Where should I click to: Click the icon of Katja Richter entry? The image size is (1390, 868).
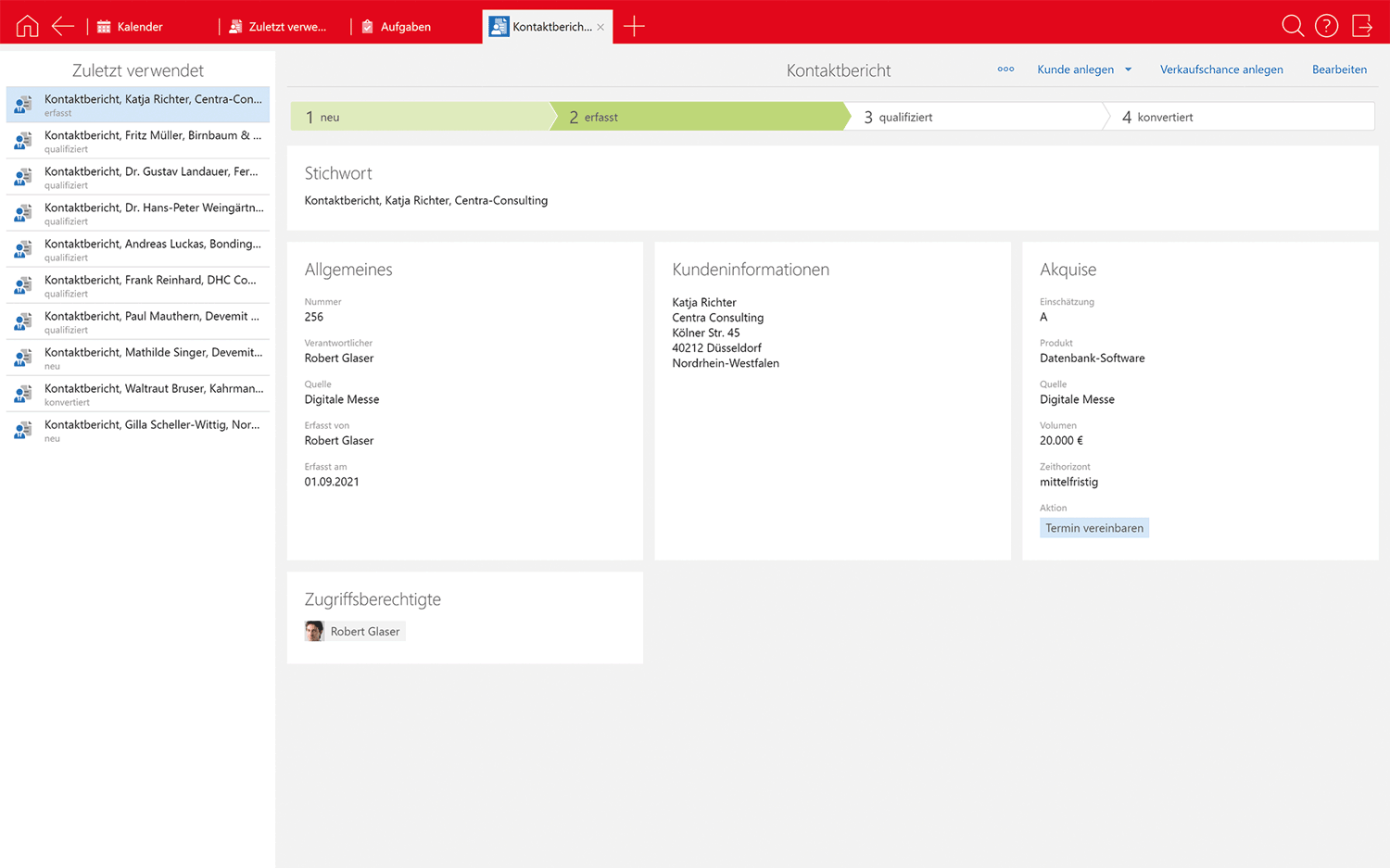click(x=23, y=105)
